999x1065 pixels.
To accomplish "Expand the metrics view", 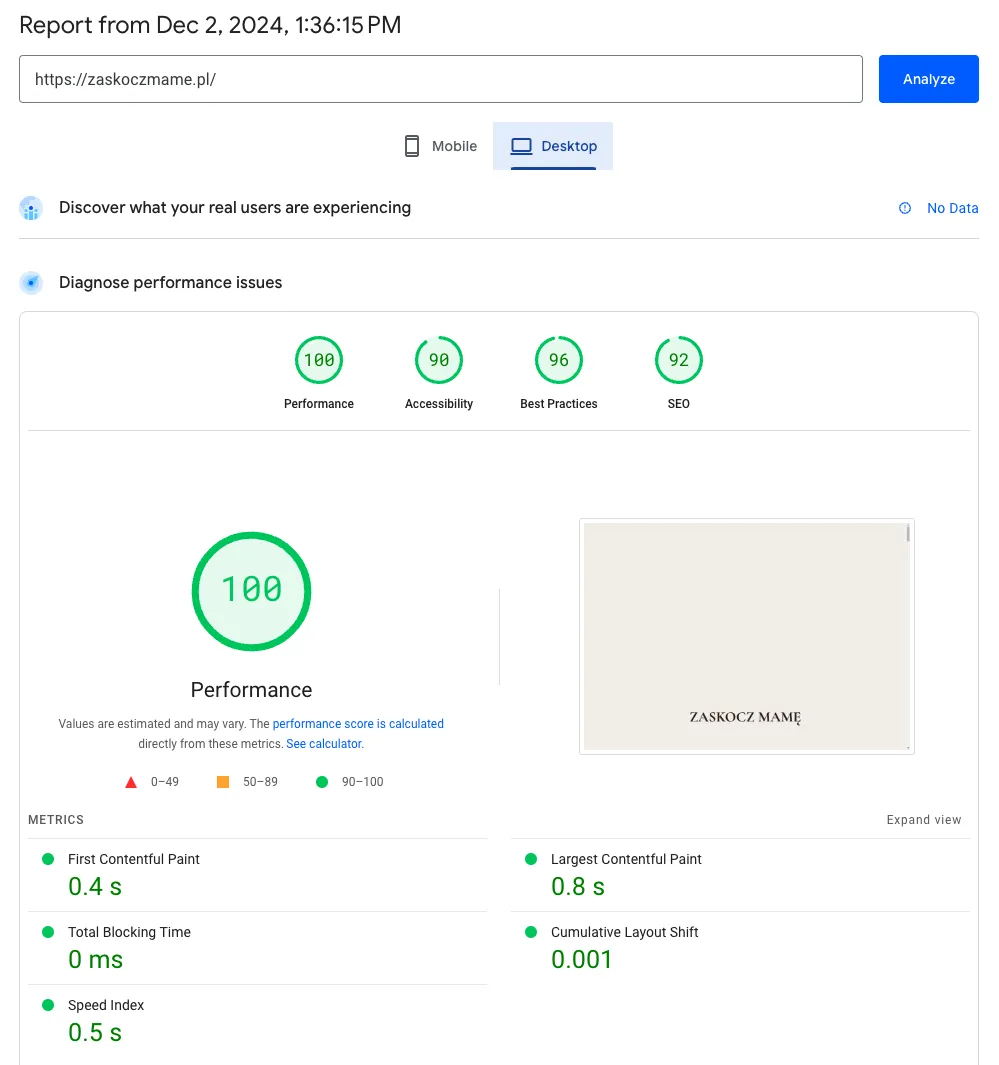I will [x=923, y=820].
